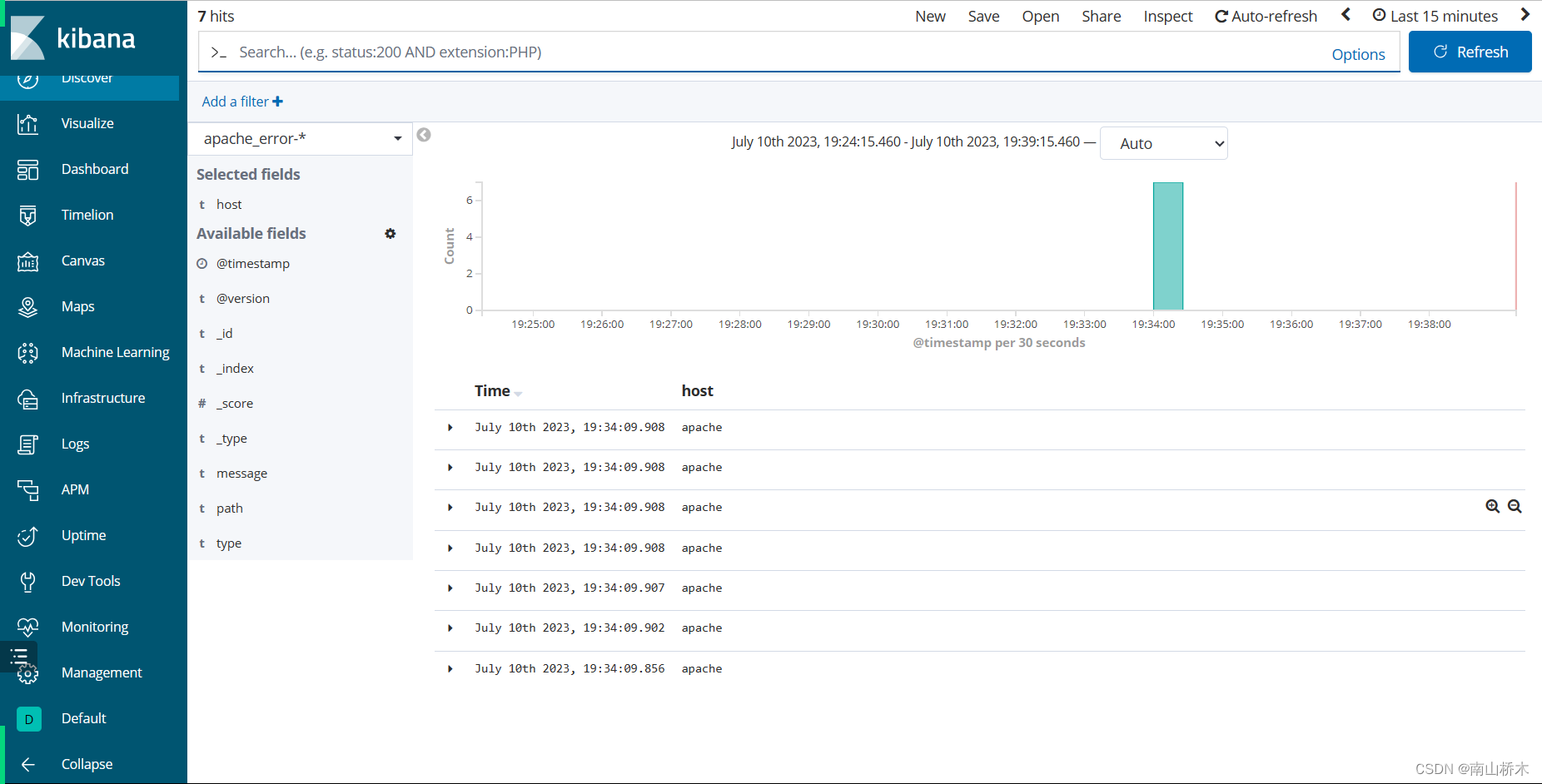Image resolution: width=1542 pixels, height=784 pixels.
Task: Go to next time window arrow
Action: [1525, 14]
